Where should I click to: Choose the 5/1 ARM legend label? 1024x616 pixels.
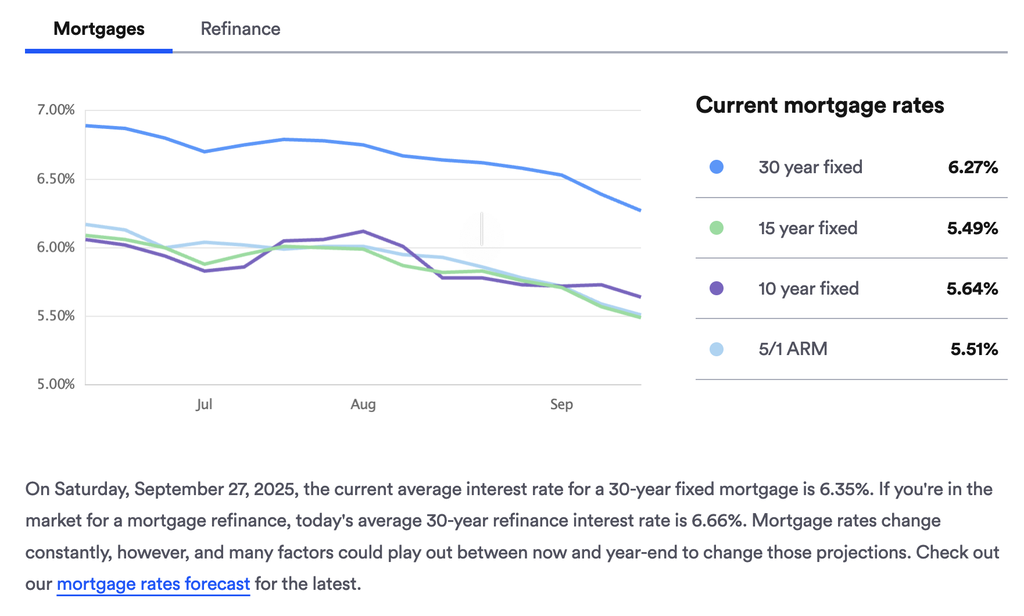793,349
